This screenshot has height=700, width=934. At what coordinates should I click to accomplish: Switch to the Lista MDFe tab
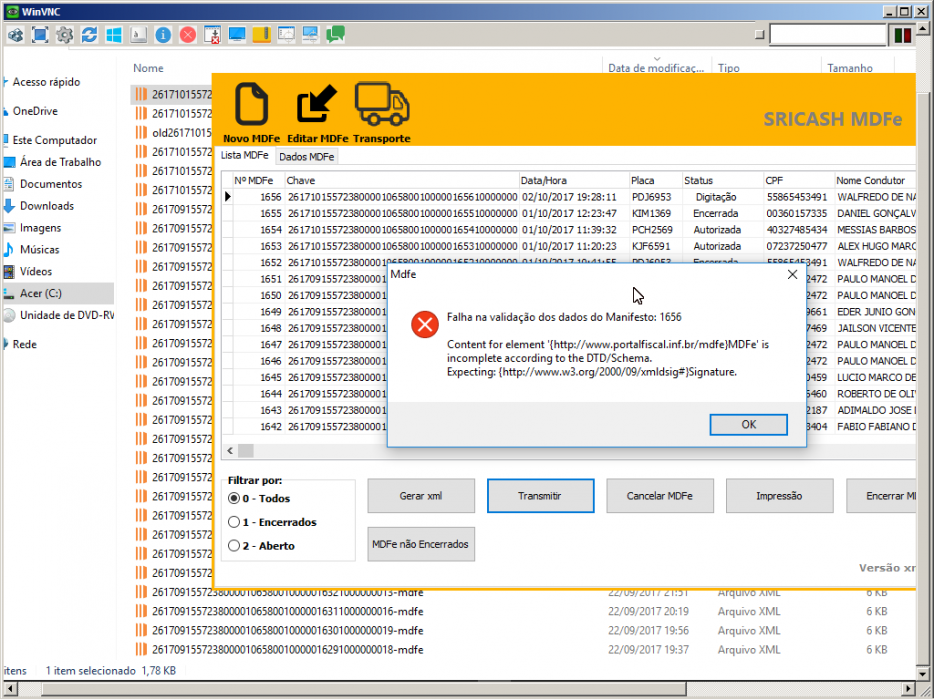(x=245, y=155)
